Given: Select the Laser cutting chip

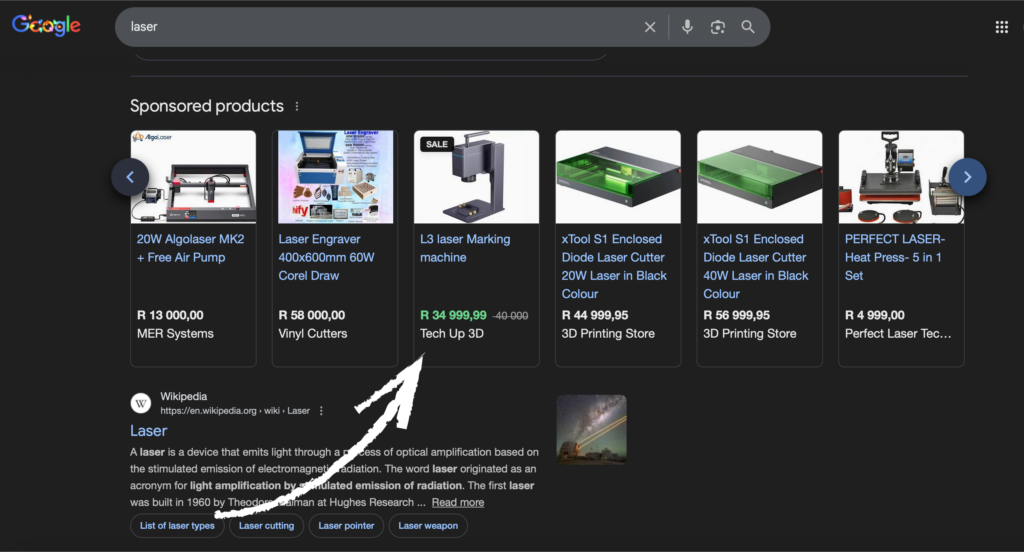Looking at the screenshot, I should 266,526.
